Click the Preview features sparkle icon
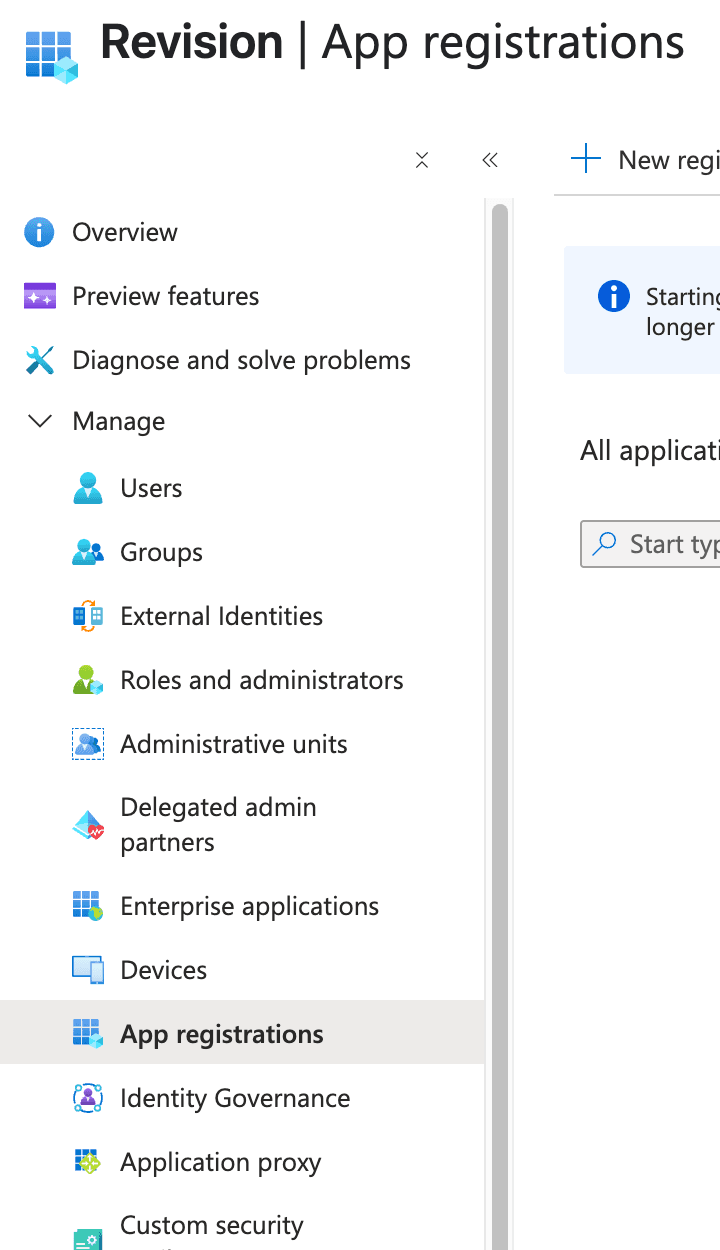This screenshot has width=720, height=1250. pos(40,296)
